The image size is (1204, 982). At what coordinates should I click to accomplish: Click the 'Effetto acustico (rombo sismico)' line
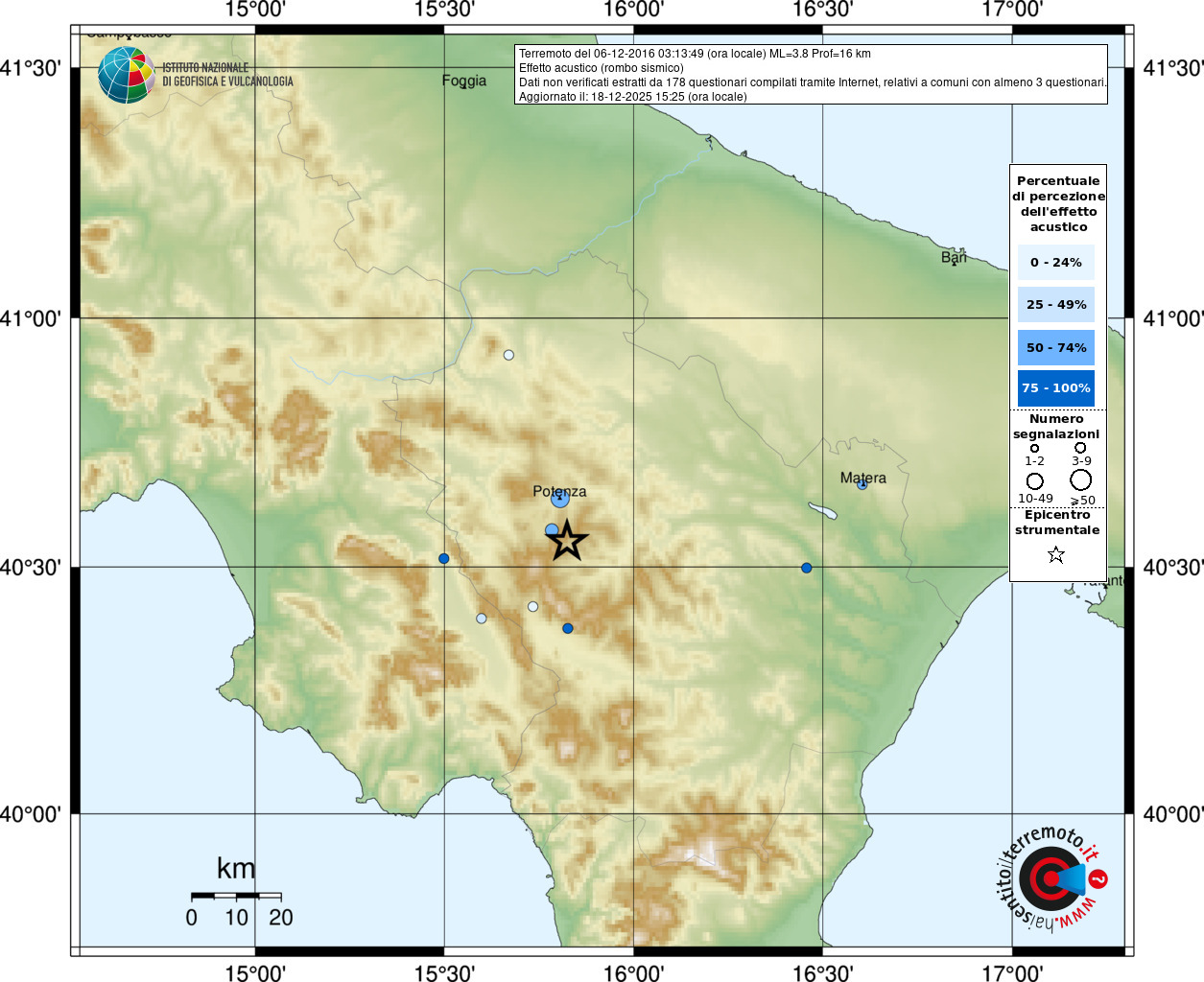602,68
